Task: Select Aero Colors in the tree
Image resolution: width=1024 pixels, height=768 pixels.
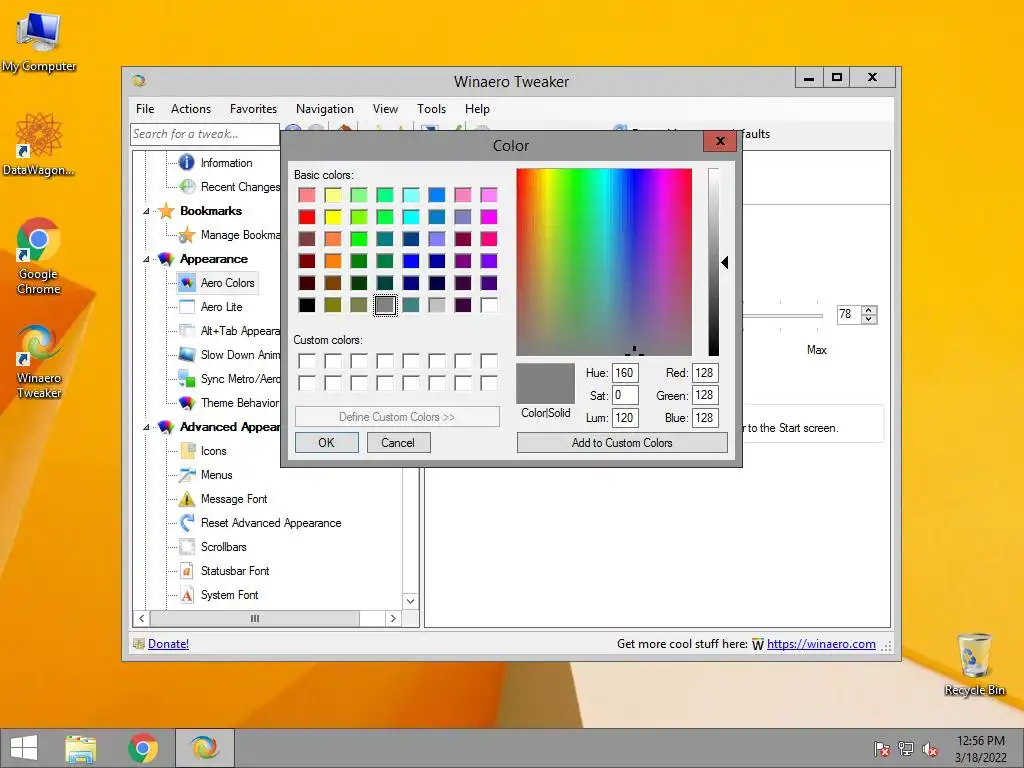Action: point(227,283)
